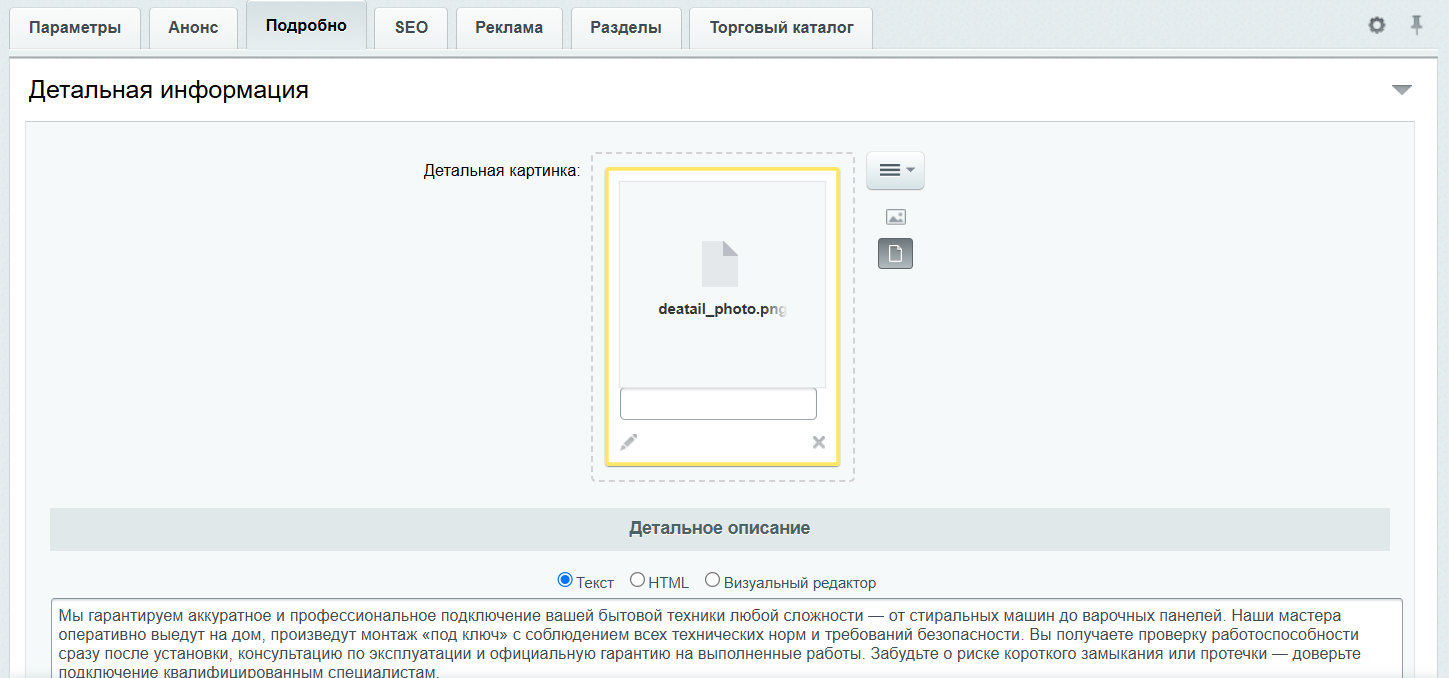Click the deatail_photo.png file thumbnail
The height and width of the screenshot is (678, 1449).
click(722, 284)
